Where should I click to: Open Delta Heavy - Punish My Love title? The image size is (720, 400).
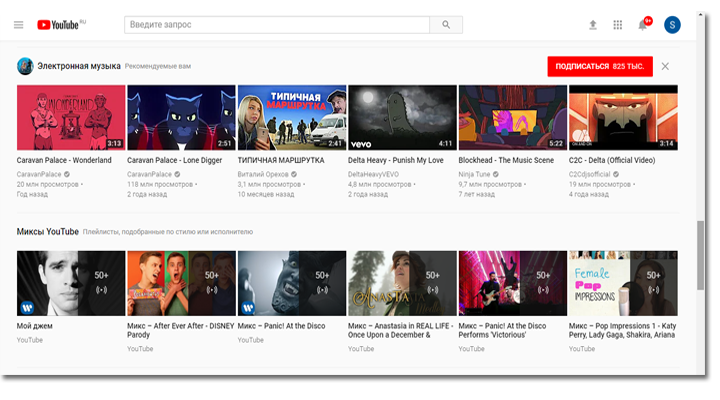(x=396, y=160)
